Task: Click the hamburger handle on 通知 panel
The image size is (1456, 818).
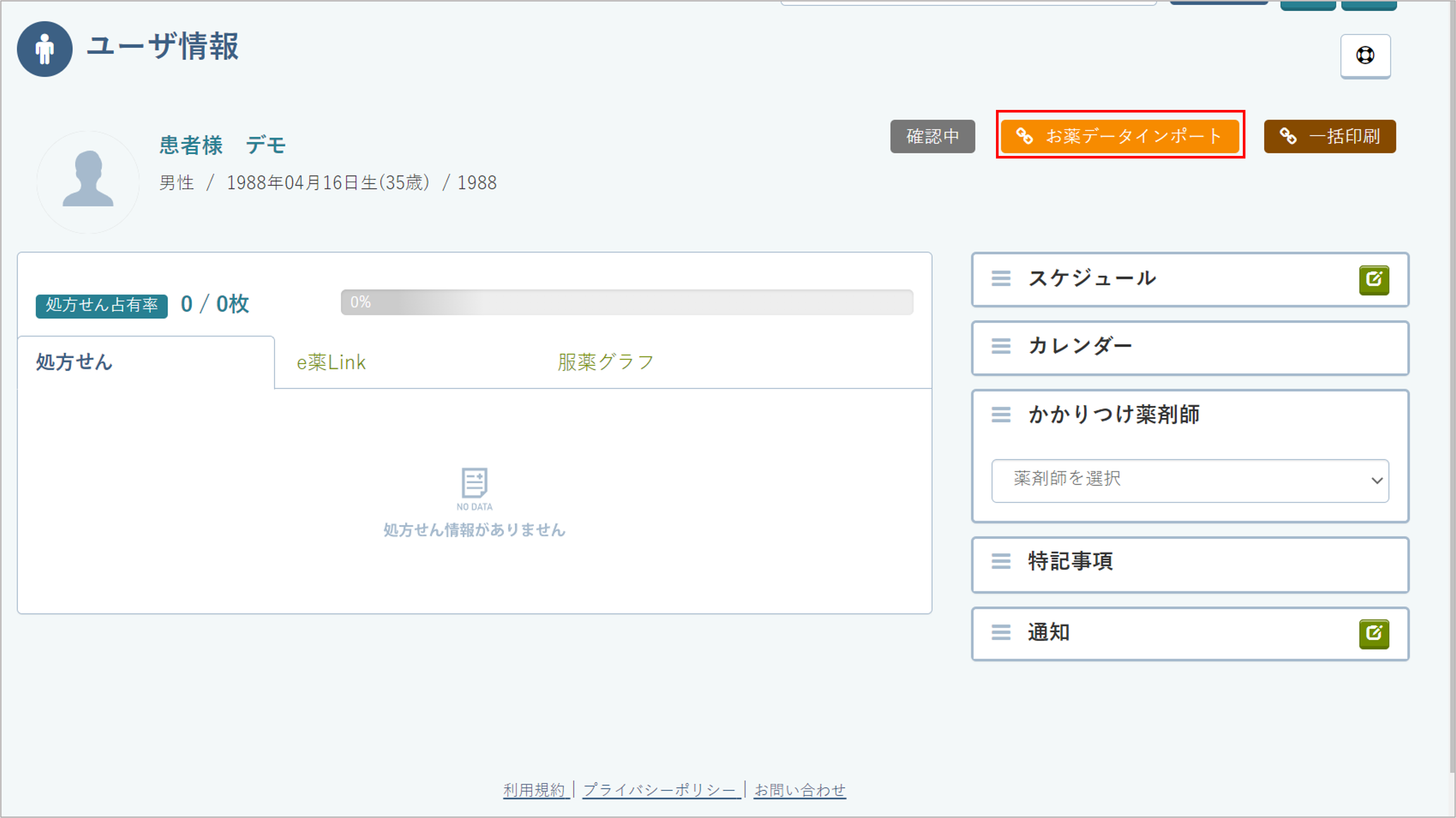Action: (1000, 633)
